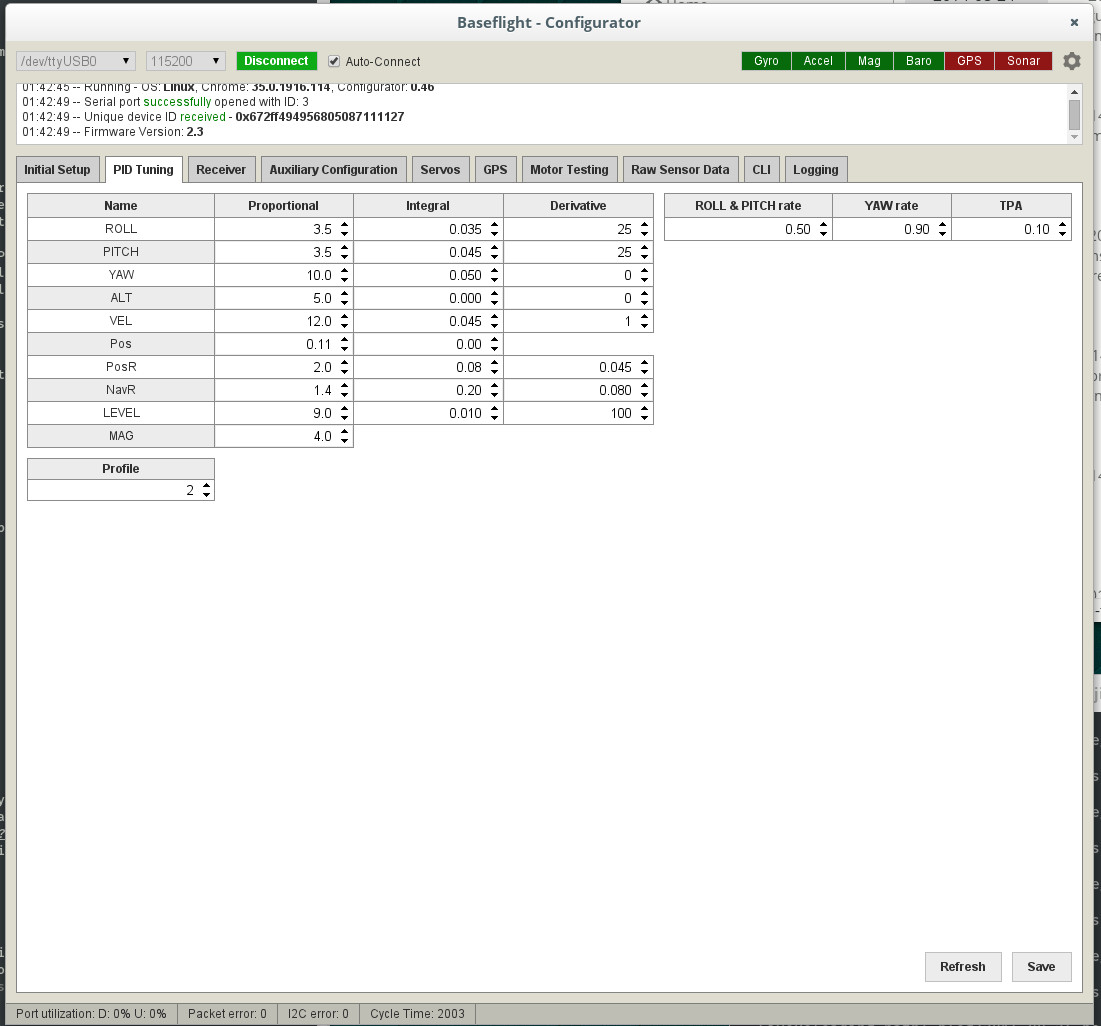Click the PosR Derivative 0.045 field

579,367
